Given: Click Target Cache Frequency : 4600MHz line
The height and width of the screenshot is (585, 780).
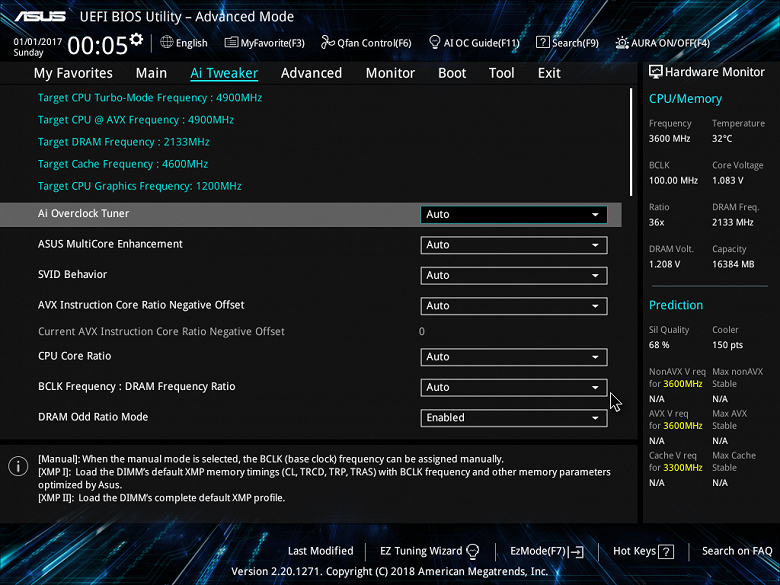Looking at the screenshot, I should [123, 164].
